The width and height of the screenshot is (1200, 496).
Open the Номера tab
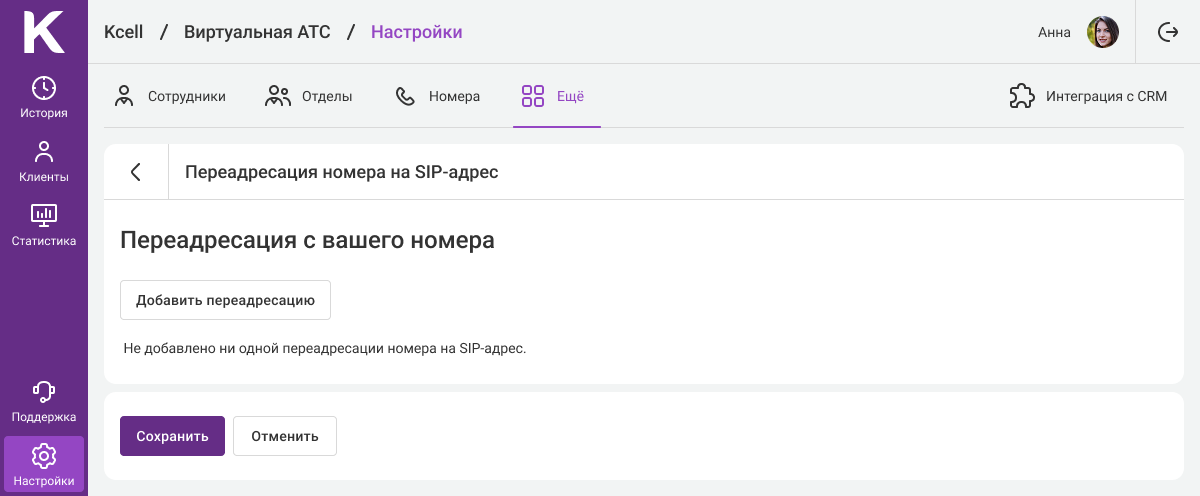tap(438, 97)
